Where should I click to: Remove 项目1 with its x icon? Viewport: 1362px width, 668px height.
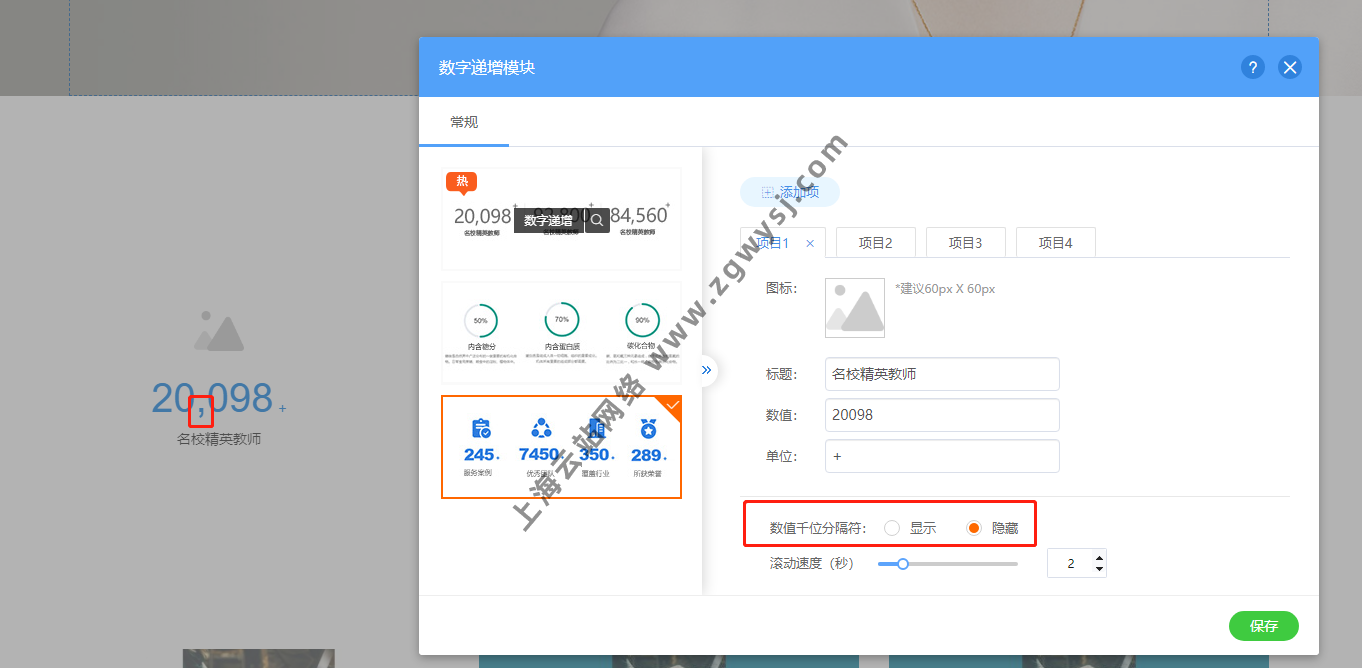[x=810, y=243]
